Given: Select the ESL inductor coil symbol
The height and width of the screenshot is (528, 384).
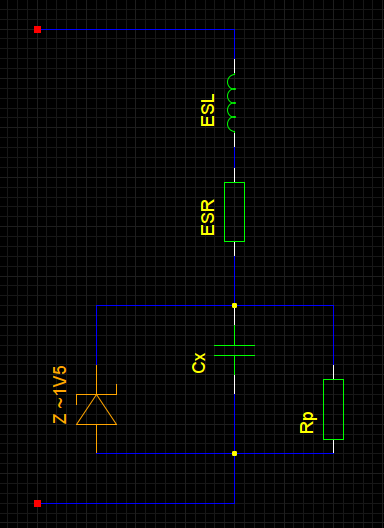Looking at the screenshot, I should [x=232, y=103].
